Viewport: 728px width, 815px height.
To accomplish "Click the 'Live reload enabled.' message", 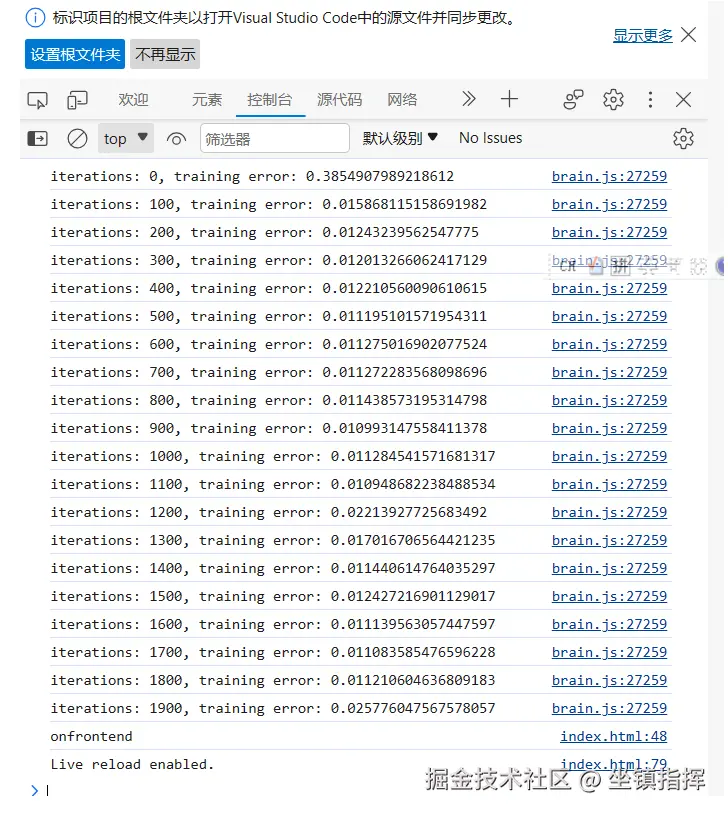I will coord(132,765).
